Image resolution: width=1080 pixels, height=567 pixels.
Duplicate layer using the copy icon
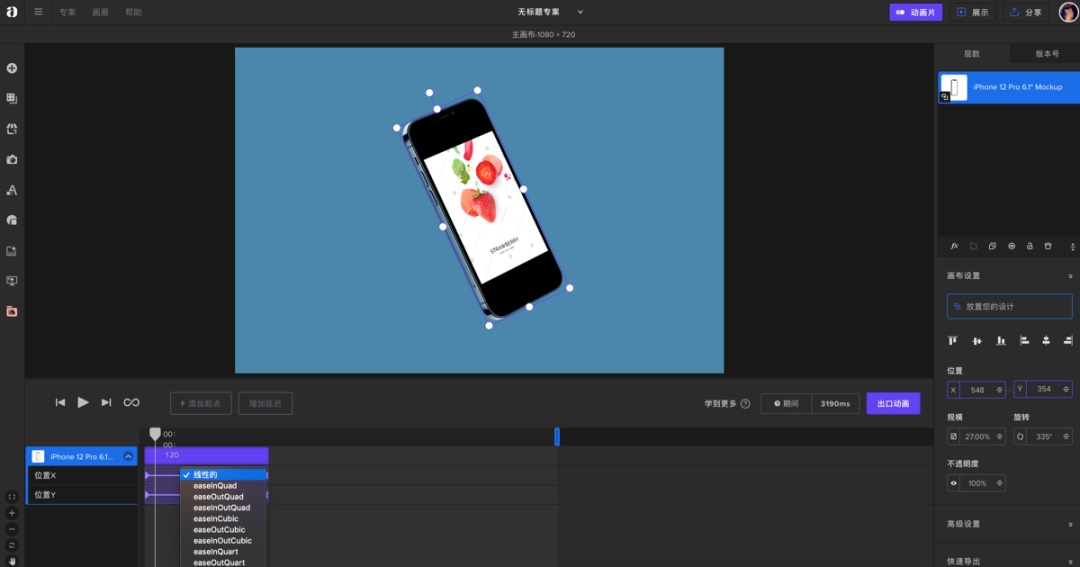[992, 246]
